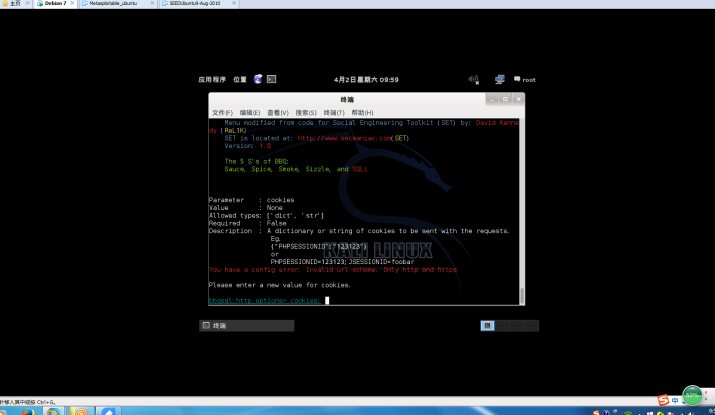Click the 'PHPSESSIONID=123123;JSESSIONID=foobar' example line
Image resolution: width=715 pixels, height=415 pixels.
coord(342,262)
